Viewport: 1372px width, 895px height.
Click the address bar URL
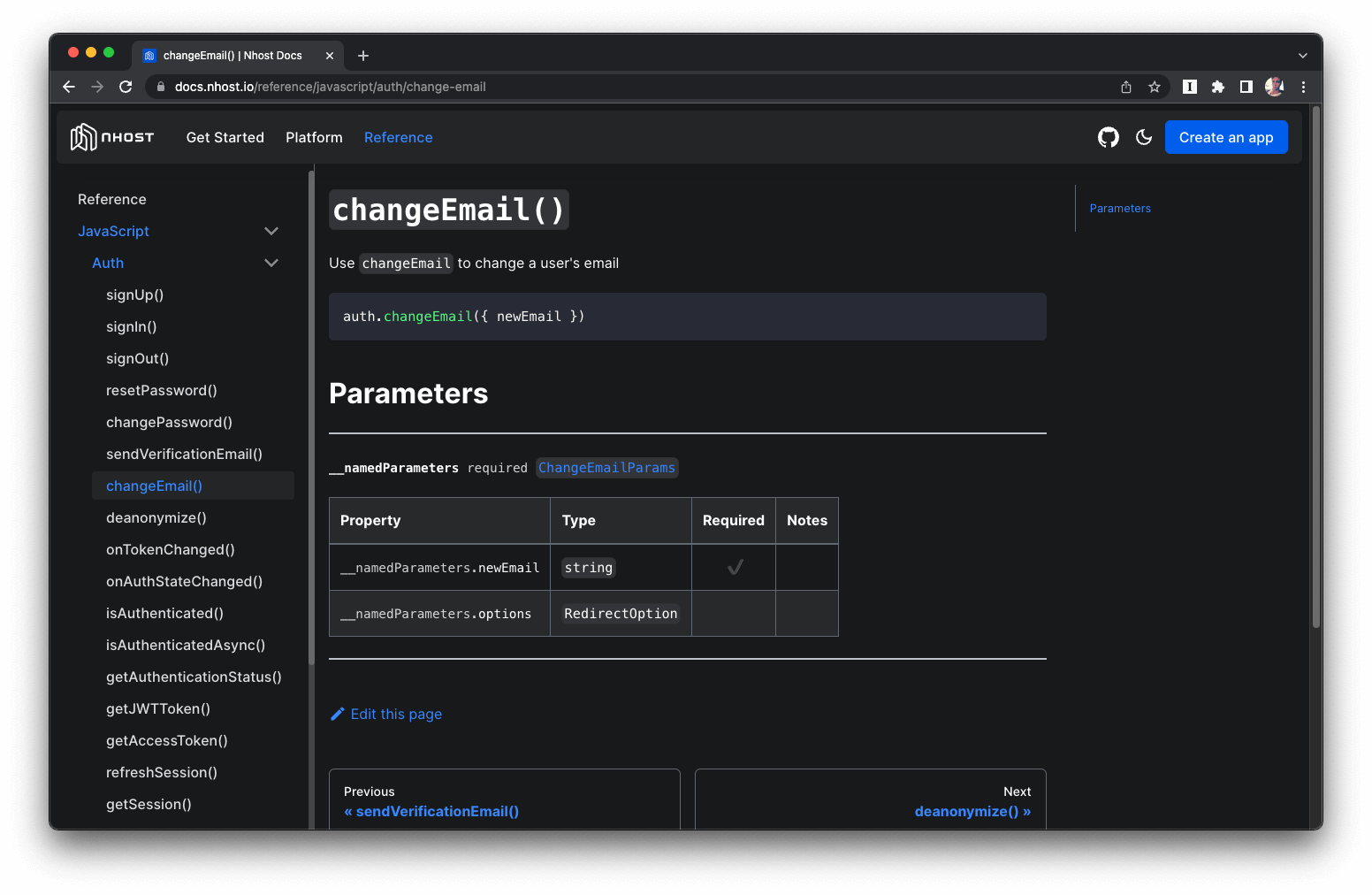click(x=331, y=87)
